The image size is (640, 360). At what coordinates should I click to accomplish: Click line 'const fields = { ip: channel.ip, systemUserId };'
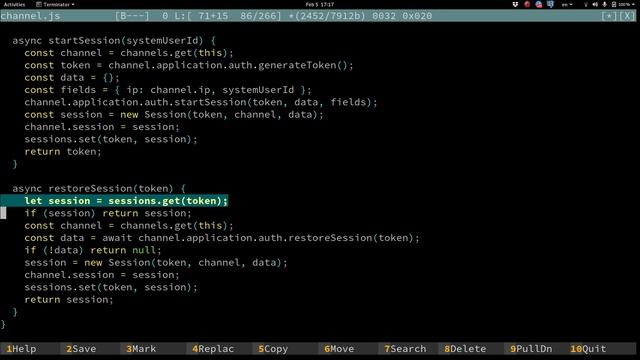pos(168,90)
